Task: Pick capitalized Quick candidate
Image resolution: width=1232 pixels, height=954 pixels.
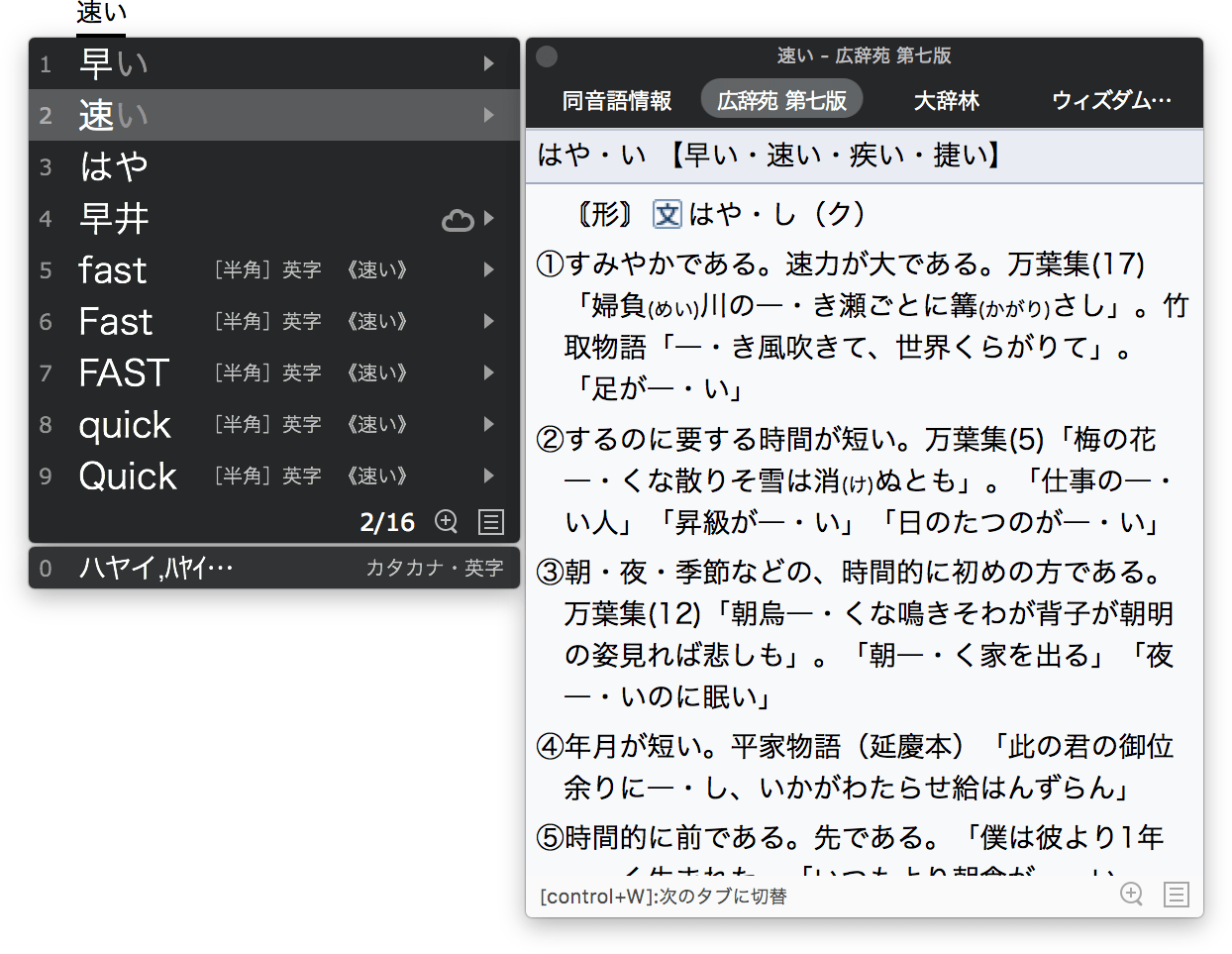Action: tap(273, 476)
